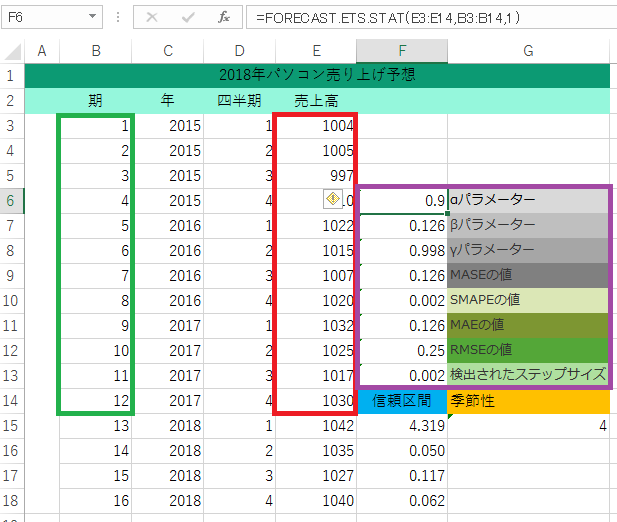Viewport: 617px width, 522px height.
Task: Select column C header
Action: [168, 51]
